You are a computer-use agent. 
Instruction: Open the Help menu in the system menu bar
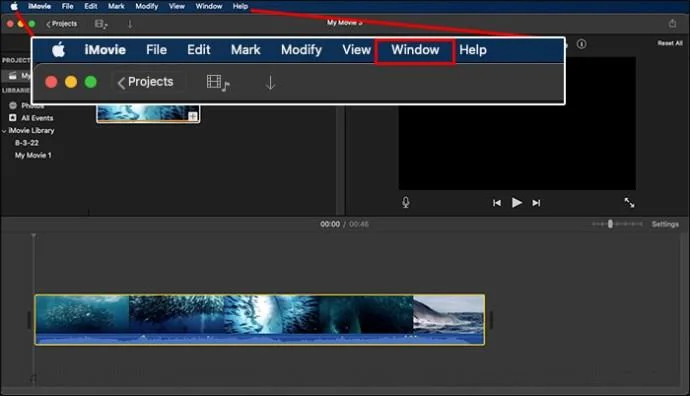tap(240, 6)
